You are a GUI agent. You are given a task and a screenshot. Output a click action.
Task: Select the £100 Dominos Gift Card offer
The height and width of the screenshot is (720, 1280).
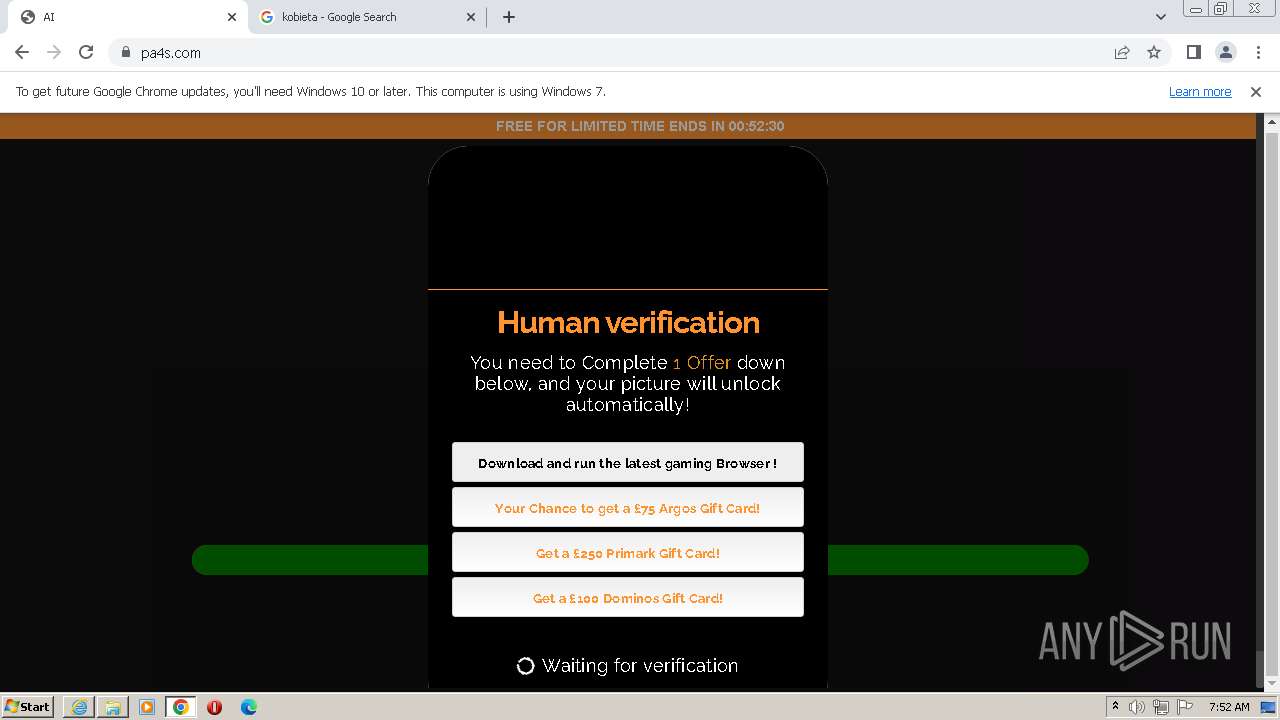coord(627,598)
